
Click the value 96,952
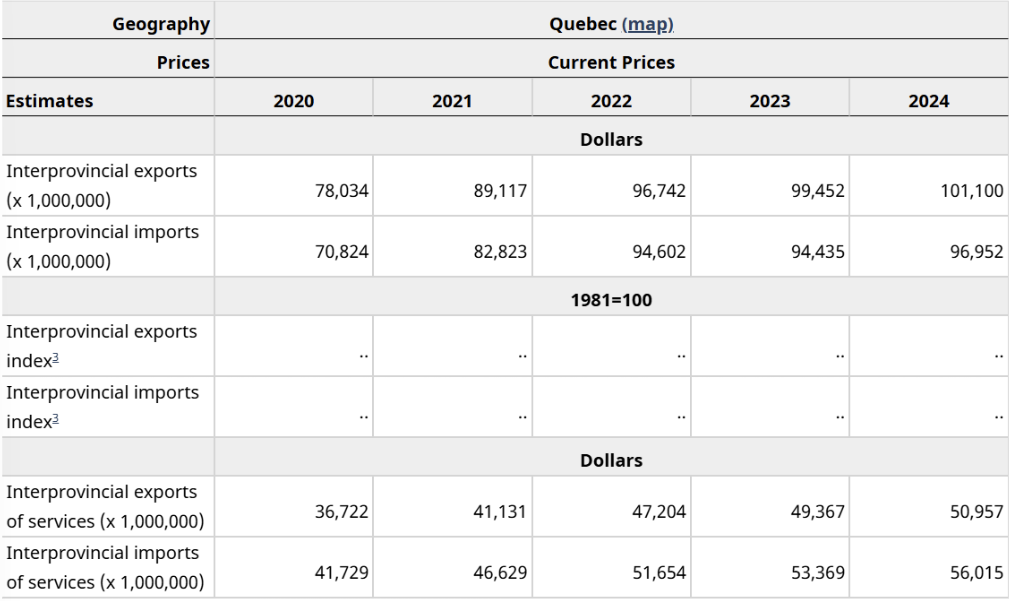(x=977, y=252)
